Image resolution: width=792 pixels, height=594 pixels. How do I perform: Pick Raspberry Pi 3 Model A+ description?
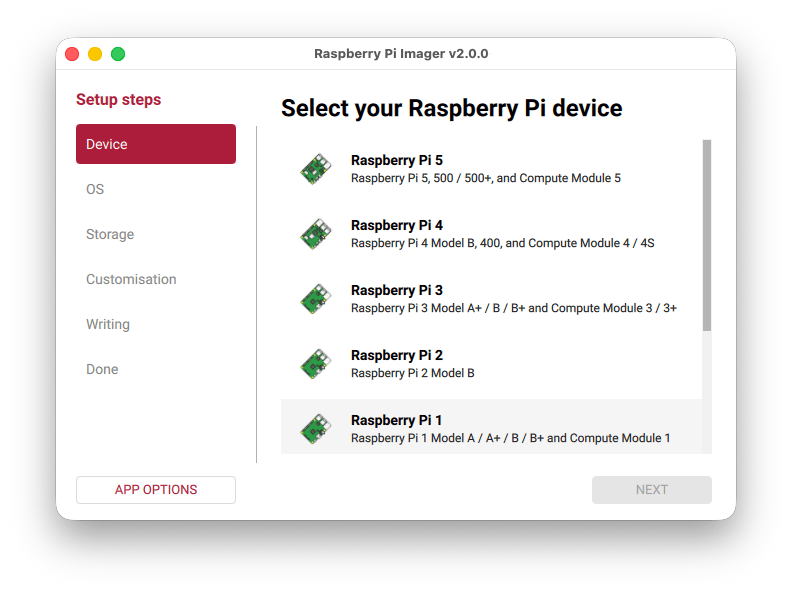click(513, 308)
